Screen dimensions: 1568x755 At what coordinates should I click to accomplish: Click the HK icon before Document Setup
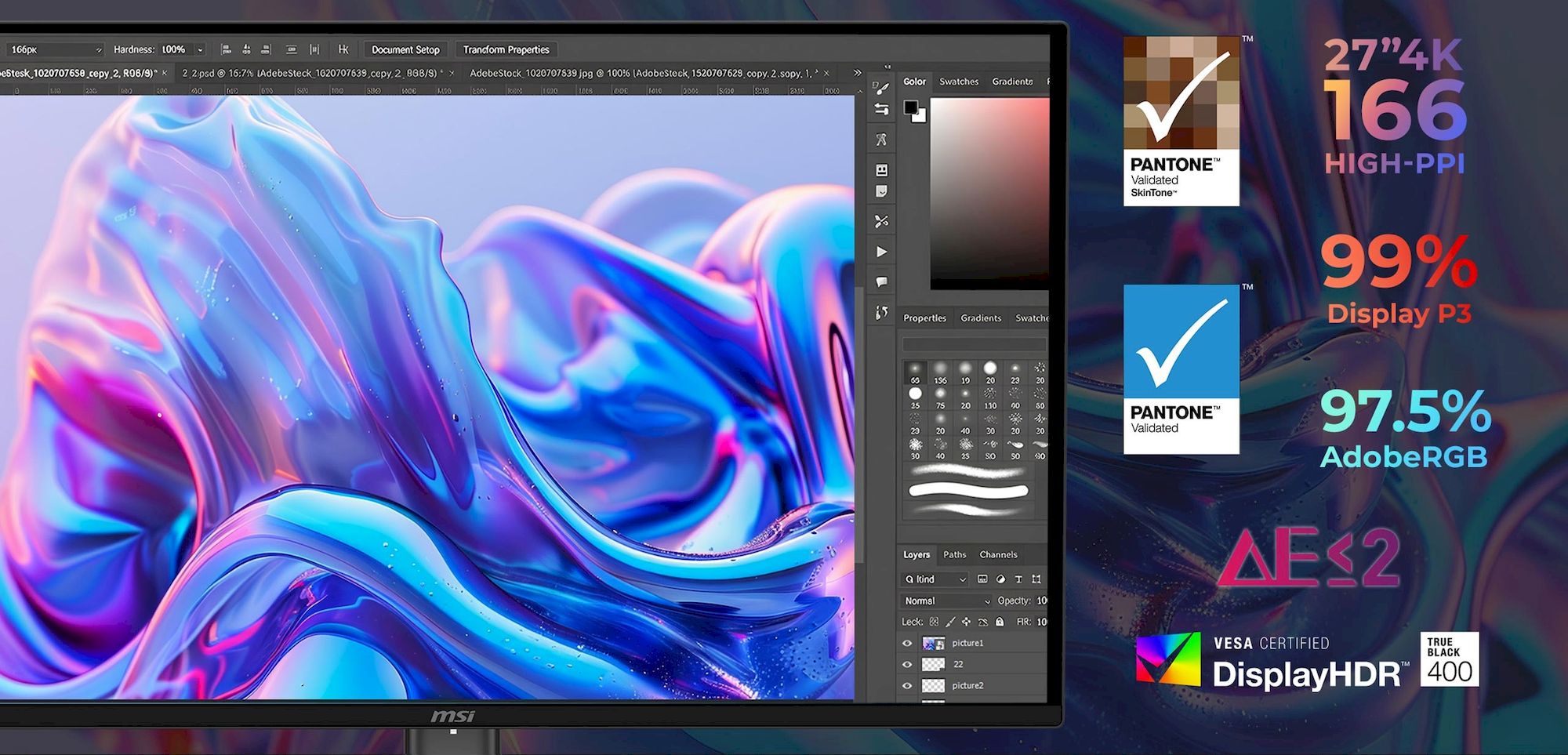[x=343, y=49]
